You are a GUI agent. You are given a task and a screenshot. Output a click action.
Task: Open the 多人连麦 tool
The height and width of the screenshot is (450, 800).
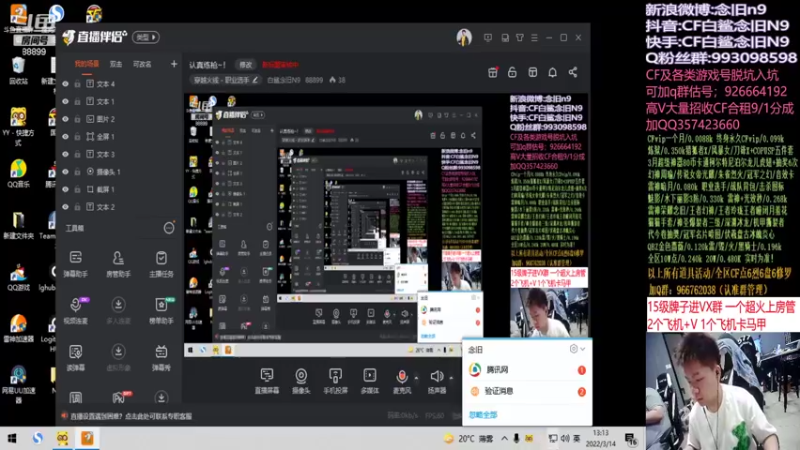click(x=118, y=311)
